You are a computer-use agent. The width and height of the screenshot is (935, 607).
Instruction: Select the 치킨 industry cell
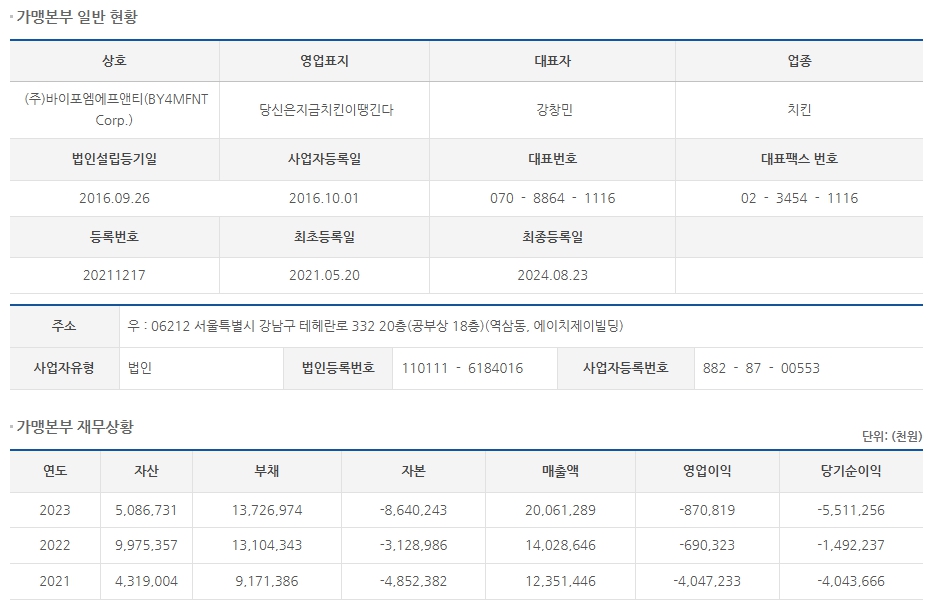(800, 110)
